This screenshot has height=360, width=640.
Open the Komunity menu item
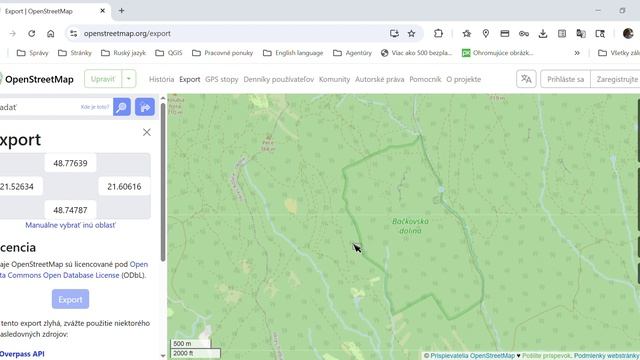tap(334, 79)
